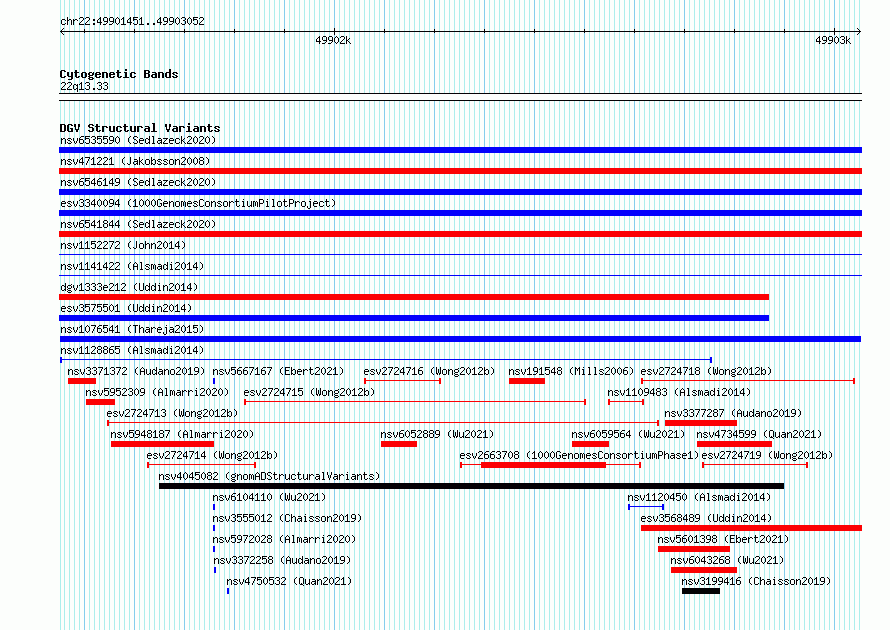The width and height of the screenshot is (890, 630).
Task: Select nsv6059564 (Wu2021) label
Action: (628, 434)
